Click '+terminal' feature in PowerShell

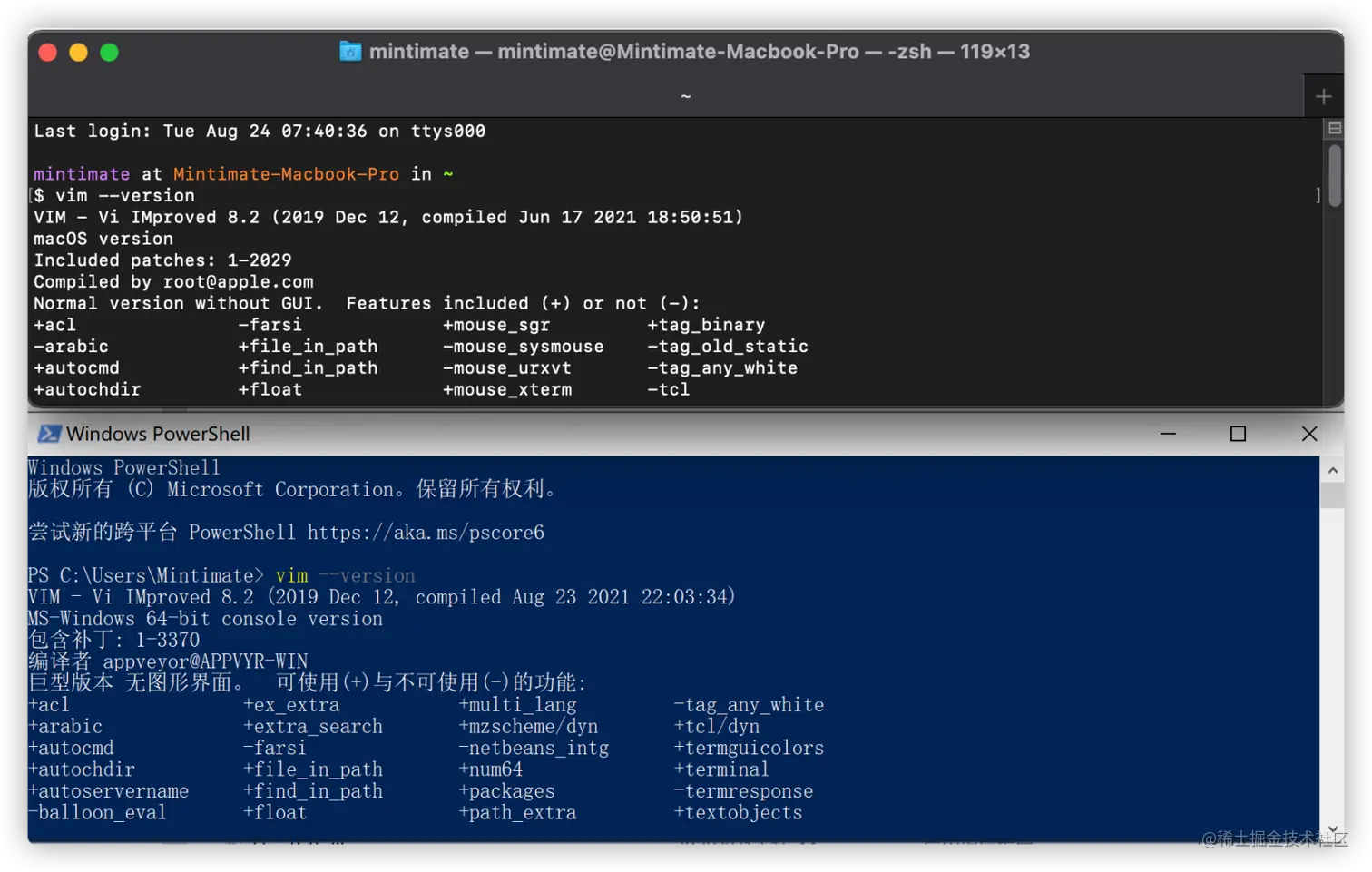(721, 769)
